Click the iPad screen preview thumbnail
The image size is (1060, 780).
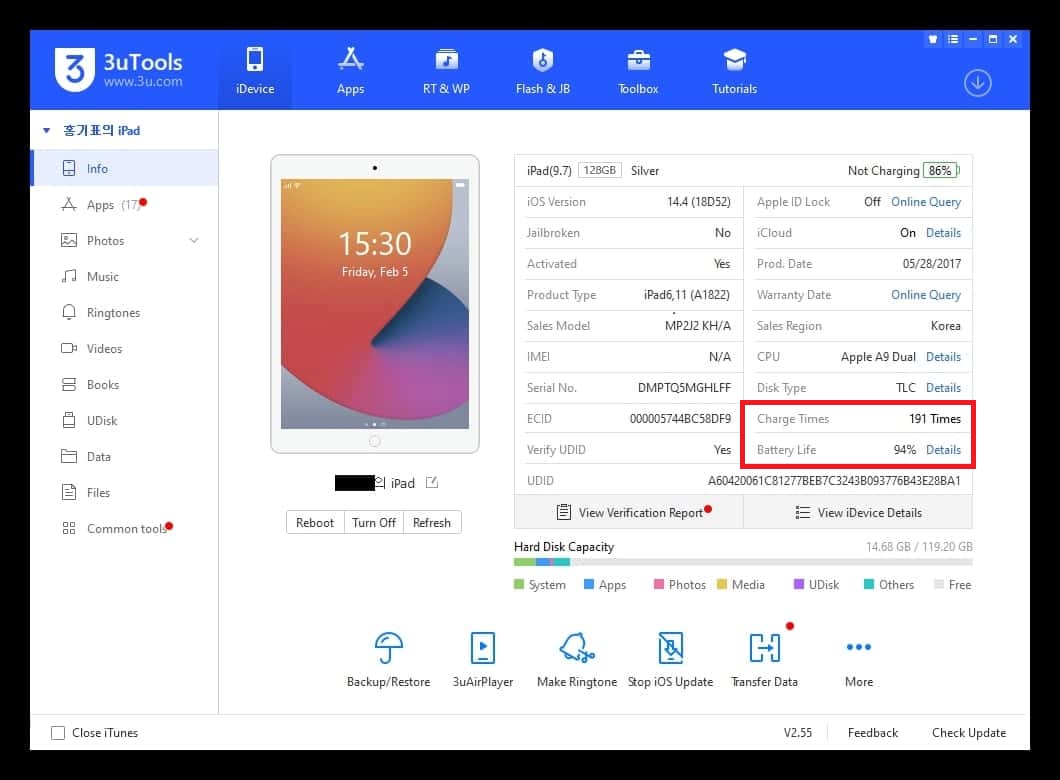[x=374, y=303]
